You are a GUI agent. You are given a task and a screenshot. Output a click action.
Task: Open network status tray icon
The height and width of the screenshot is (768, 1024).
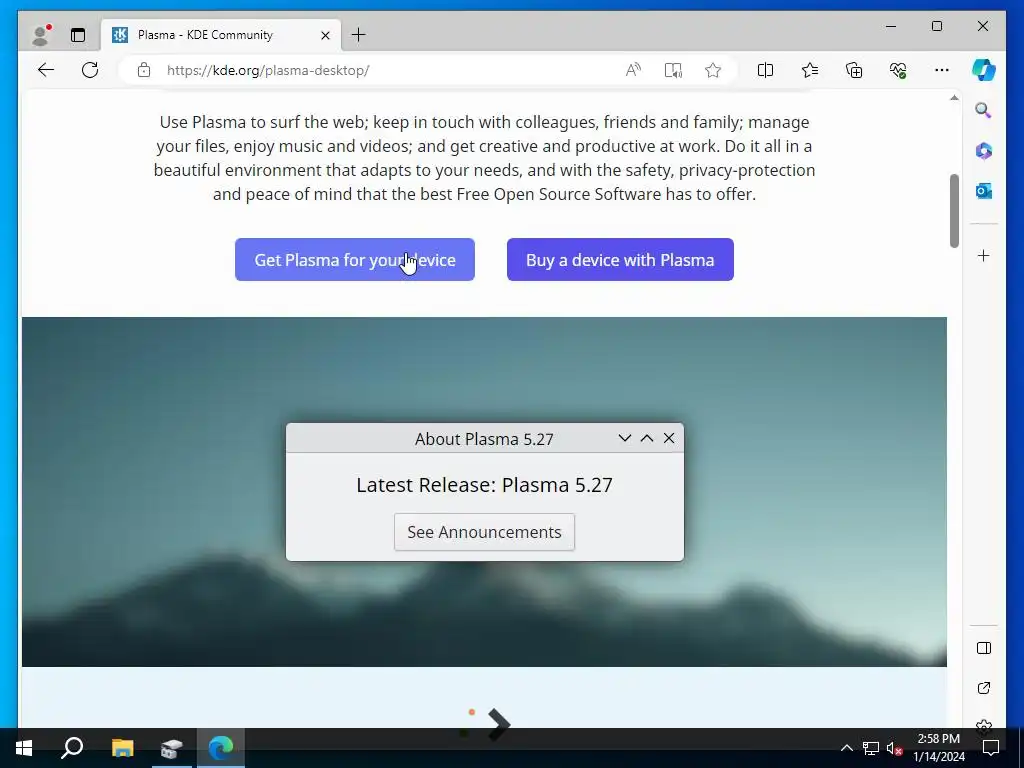[871, 748]
